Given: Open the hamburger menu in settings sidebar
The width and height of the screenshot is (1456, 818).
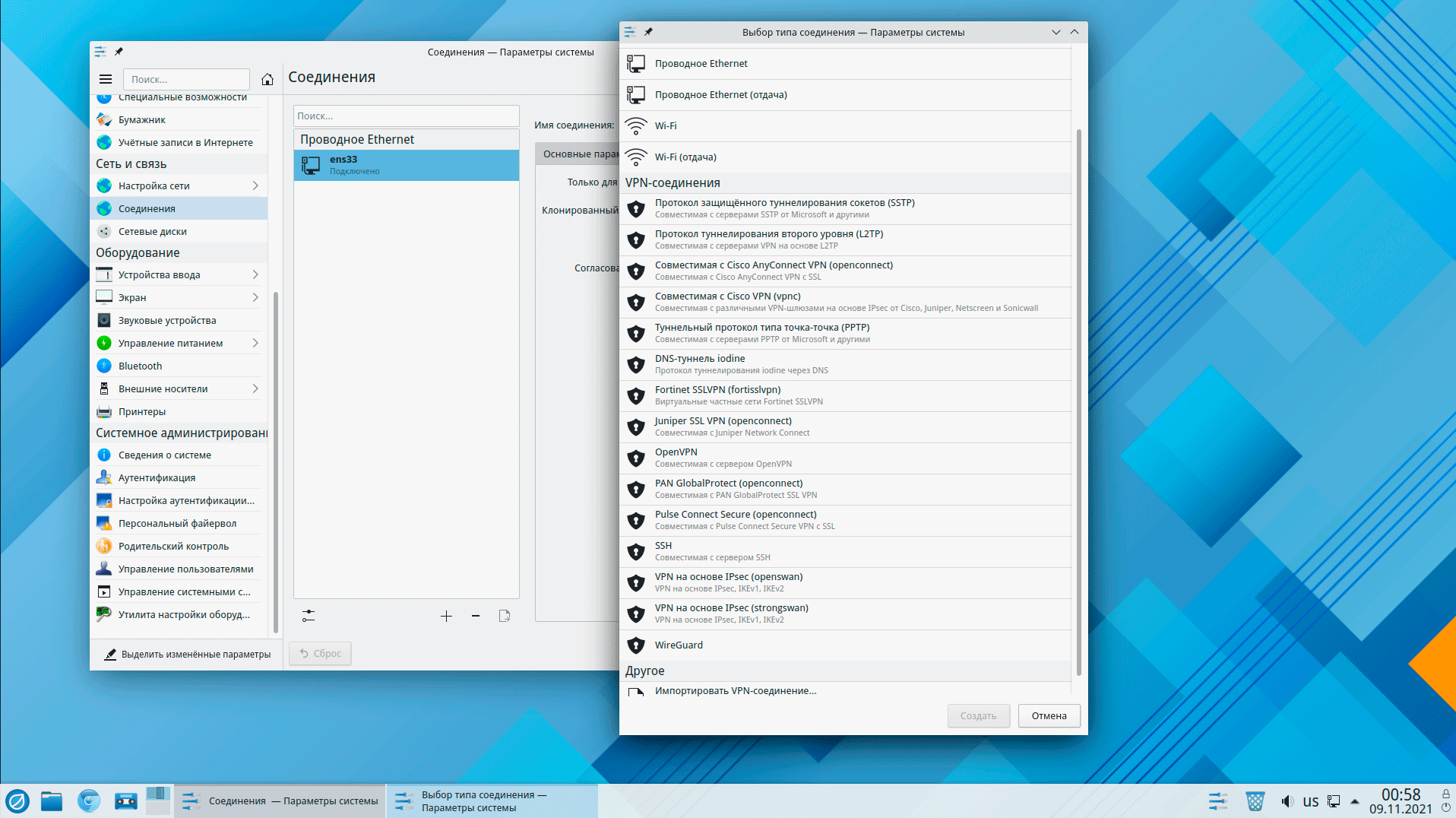Looking at the screenshot, I should coord(106,79).
